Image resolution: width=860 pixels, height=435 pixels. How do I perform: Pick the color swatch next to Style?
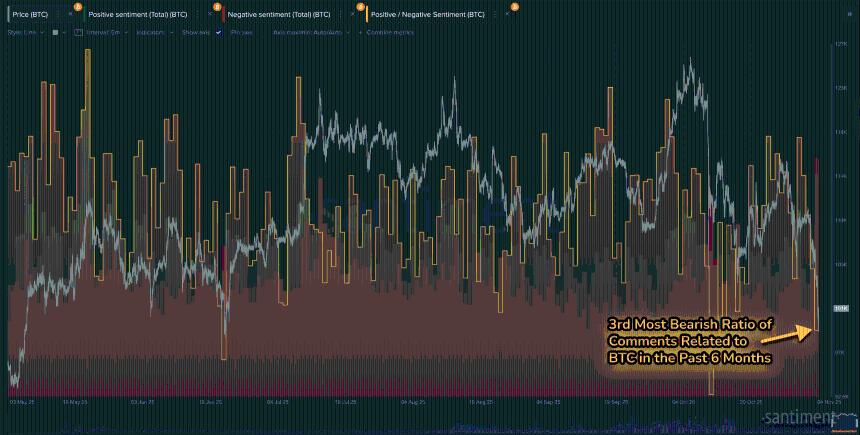point(56,33)
